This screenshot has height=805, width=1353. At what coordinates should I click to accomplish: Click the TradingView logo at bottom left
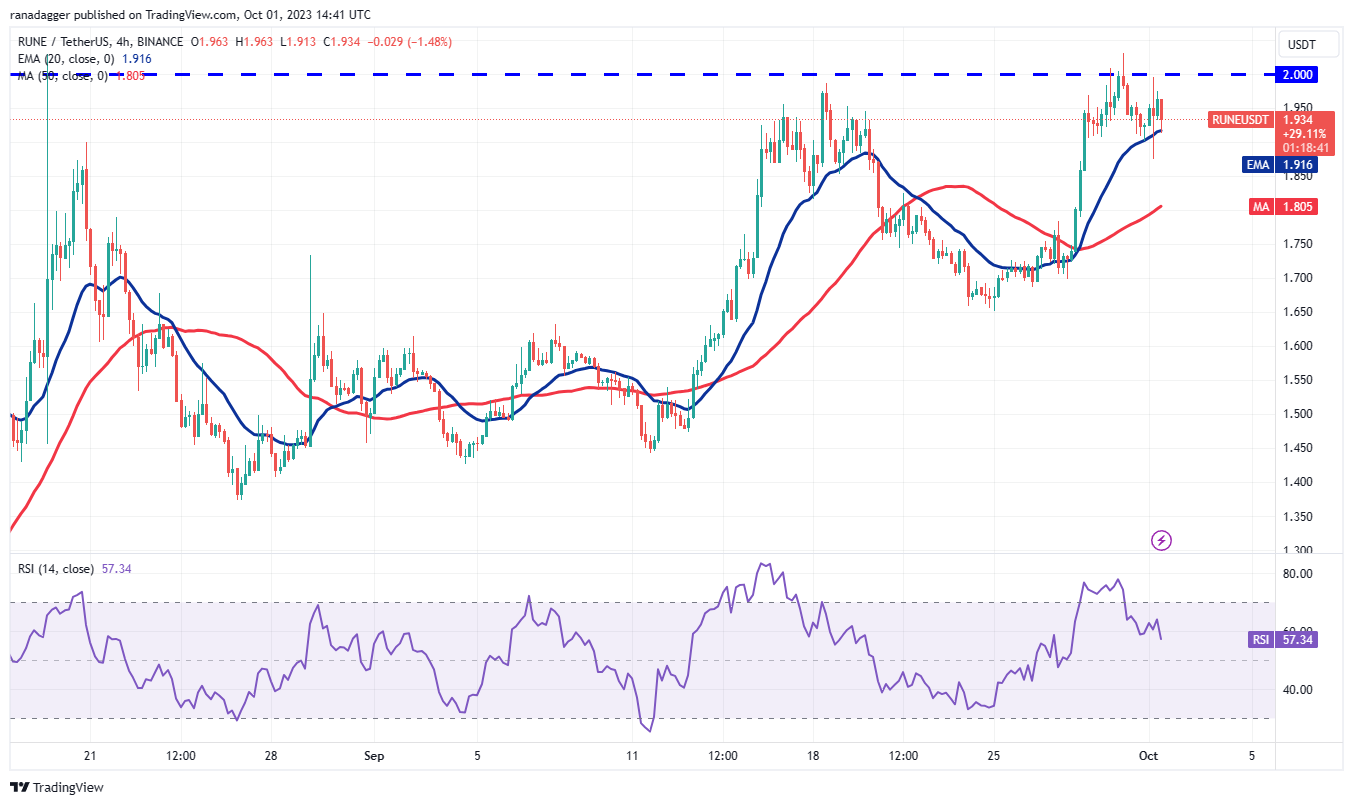point(57,787)
